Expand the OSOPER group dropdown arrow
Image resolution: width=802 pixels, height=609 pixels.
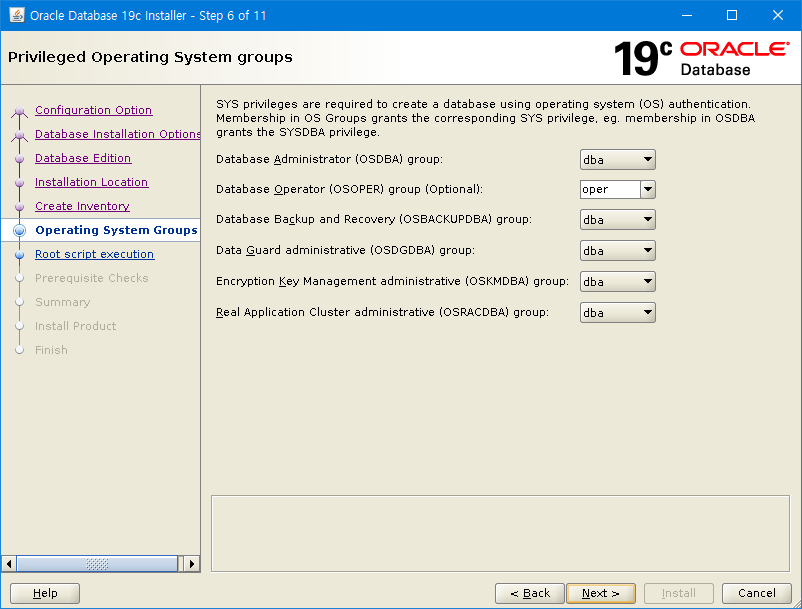pos(648,190)
